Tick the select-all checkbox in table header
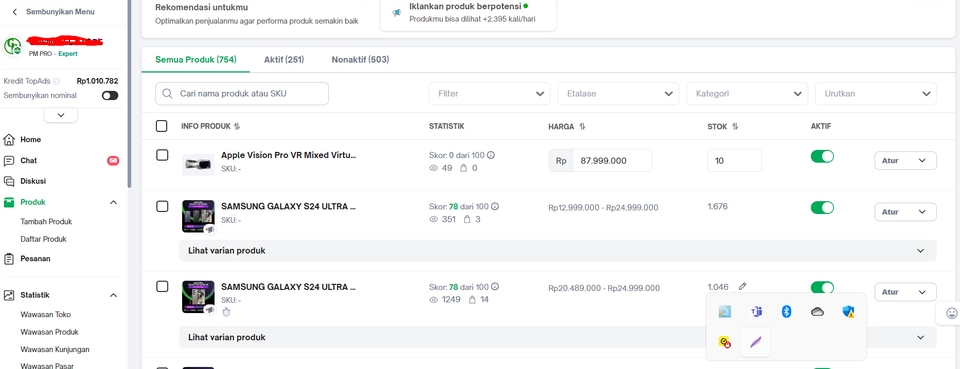This screenshot has width=960, height=369. [x=162, y=126]
